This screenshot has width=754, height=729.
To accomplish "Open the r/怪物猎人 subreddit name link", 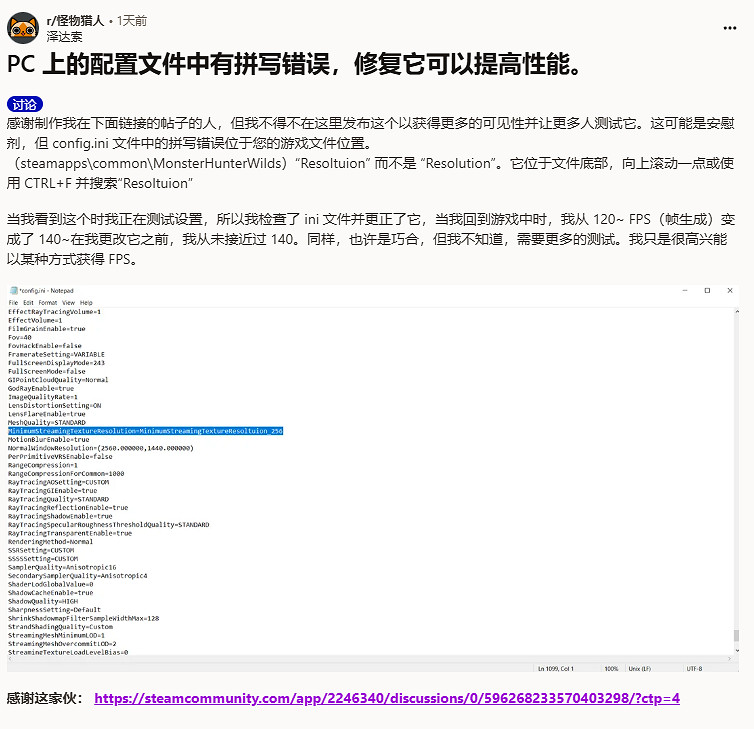I will (75, 20).
